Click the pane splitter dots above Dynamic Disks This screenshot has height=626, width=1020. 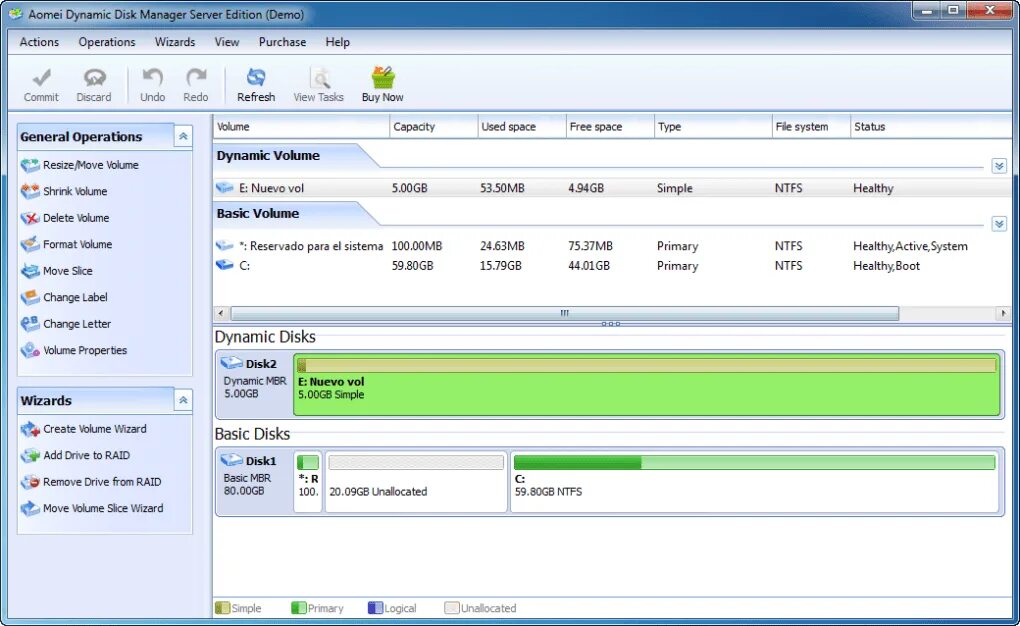[611, 323]
